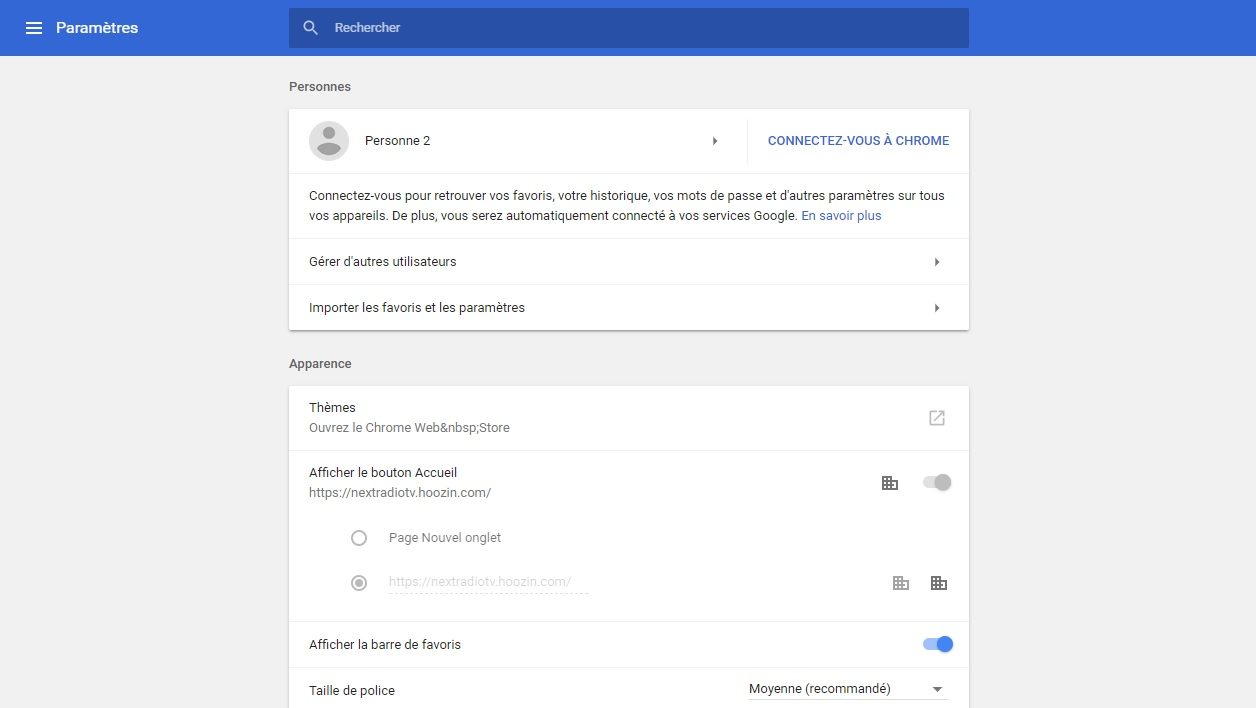Open Taille de police dropdown
Image resolution: width=1256 pixels, height=708 pixels.
(847, 689)
